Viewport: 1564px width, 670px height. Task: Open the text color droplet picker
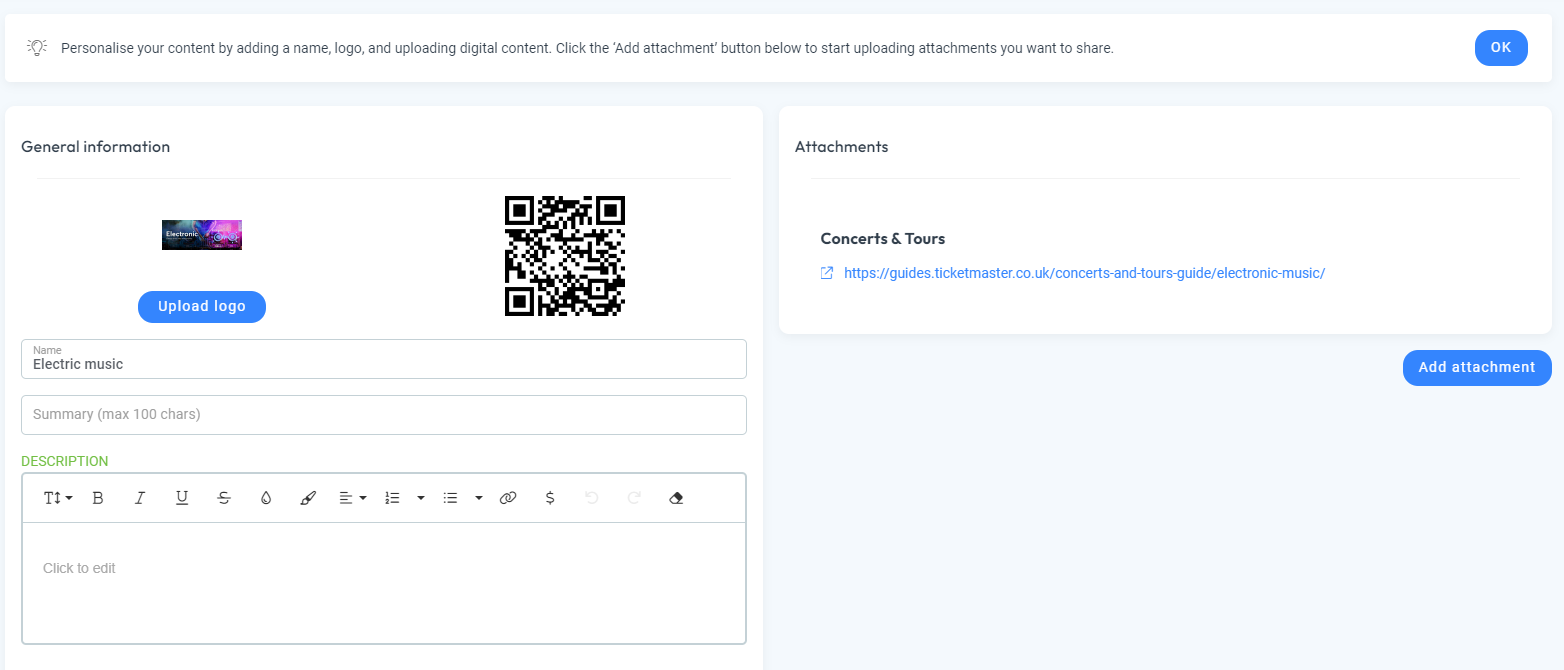(266, 497)
